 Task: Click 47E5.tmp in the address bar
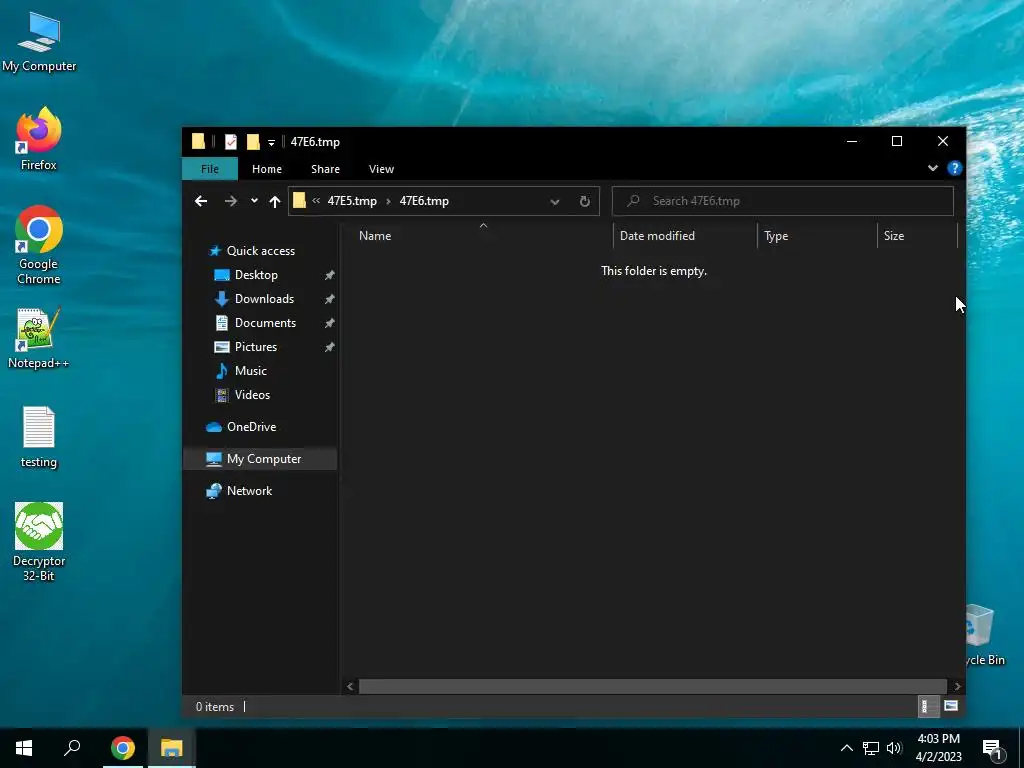[352, 201]
